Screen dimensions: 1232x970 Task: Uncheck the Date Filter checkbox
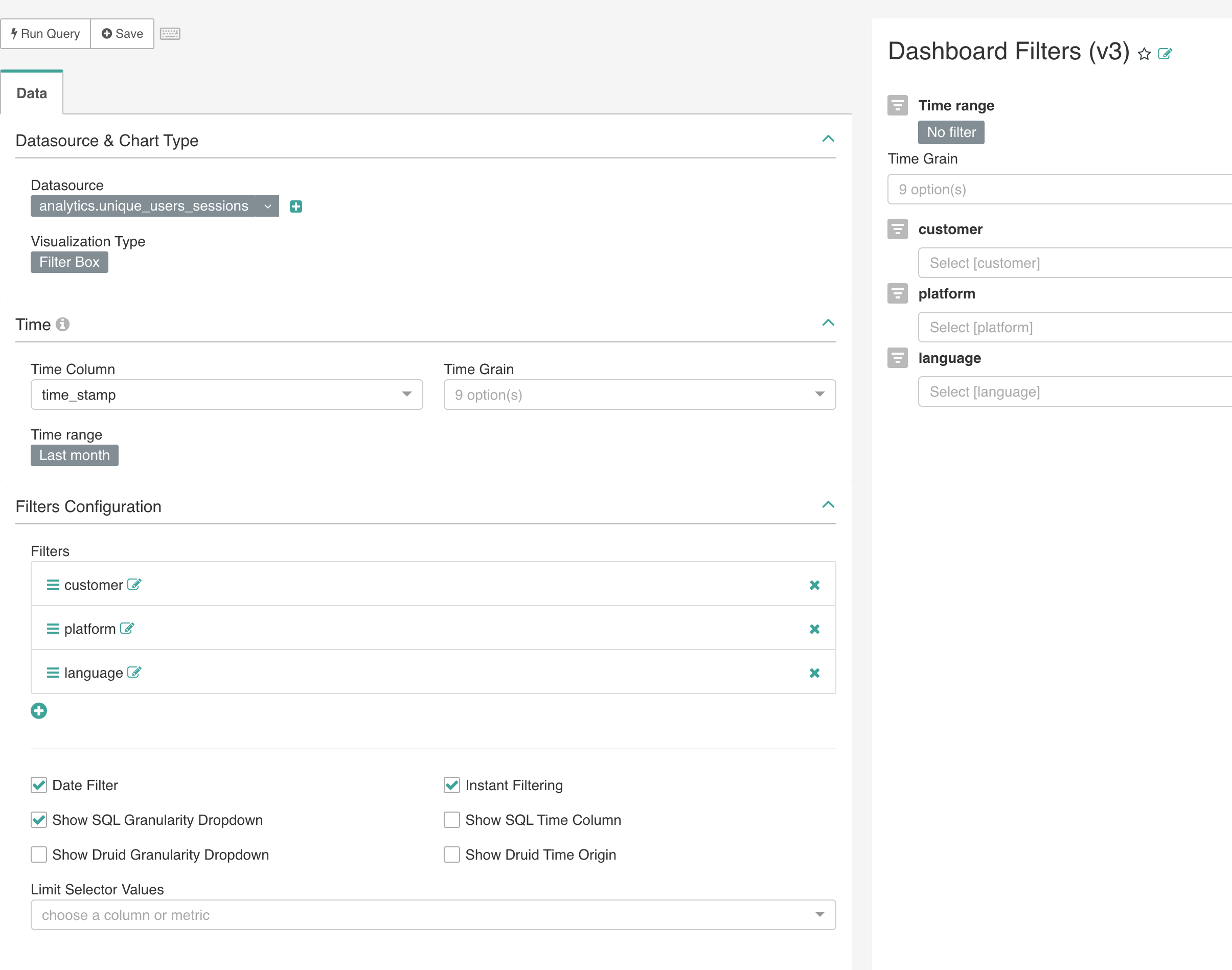pos(39,785)
